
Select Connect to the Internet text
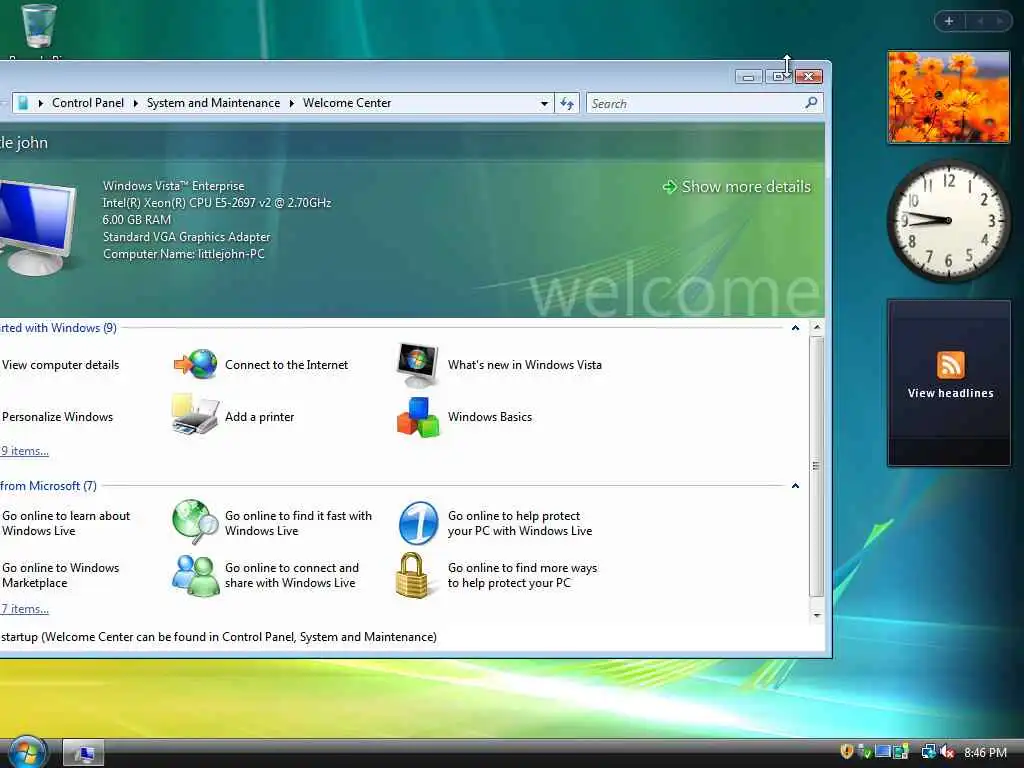[286, 364]
